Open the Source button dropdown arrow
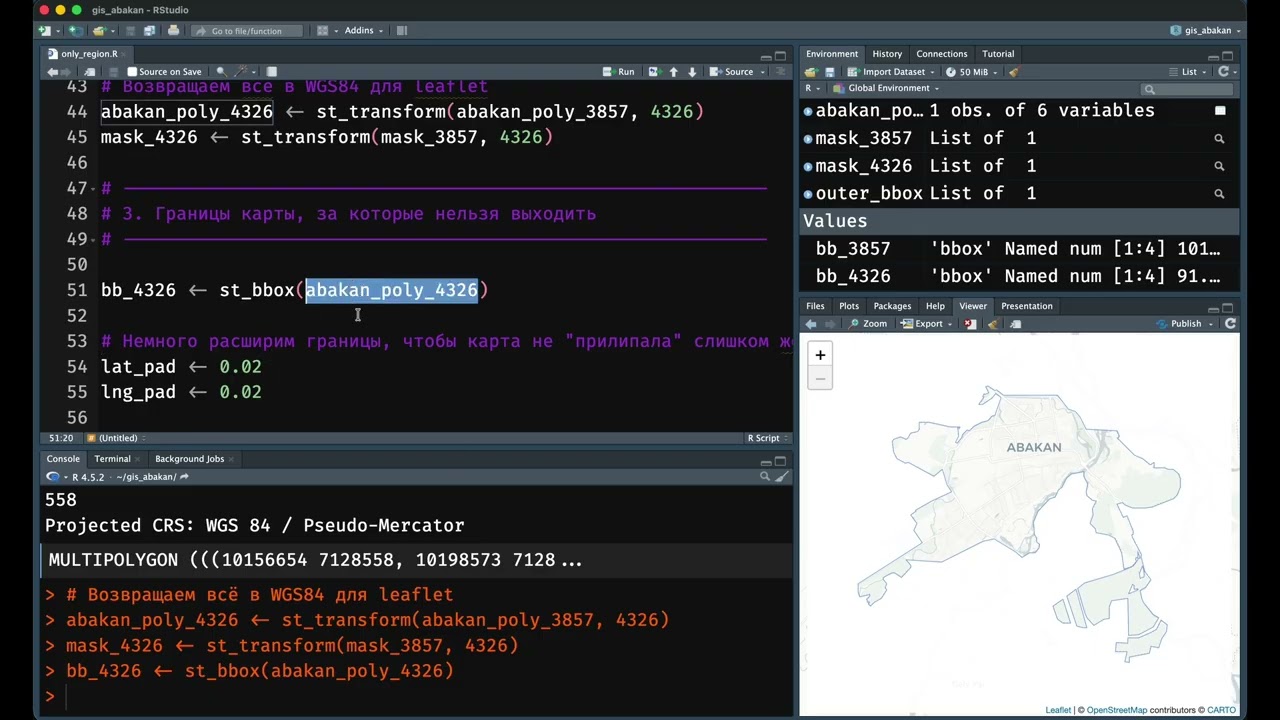Image resolution: width=1280 pixels, height=720 pixels. tap(760, 72)
